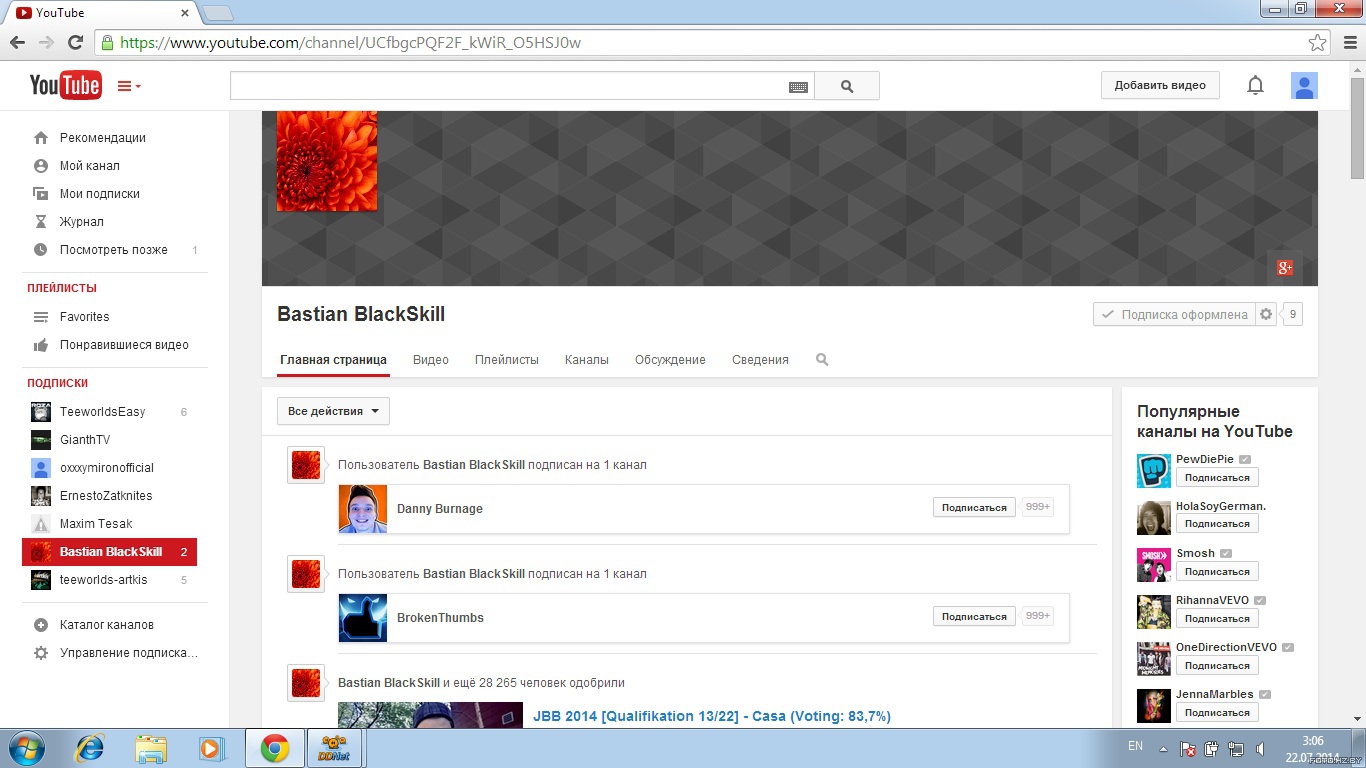Open Понравившиеся видео playlist
Viewport: 1366px width, 768px height.
click(124, 345)
